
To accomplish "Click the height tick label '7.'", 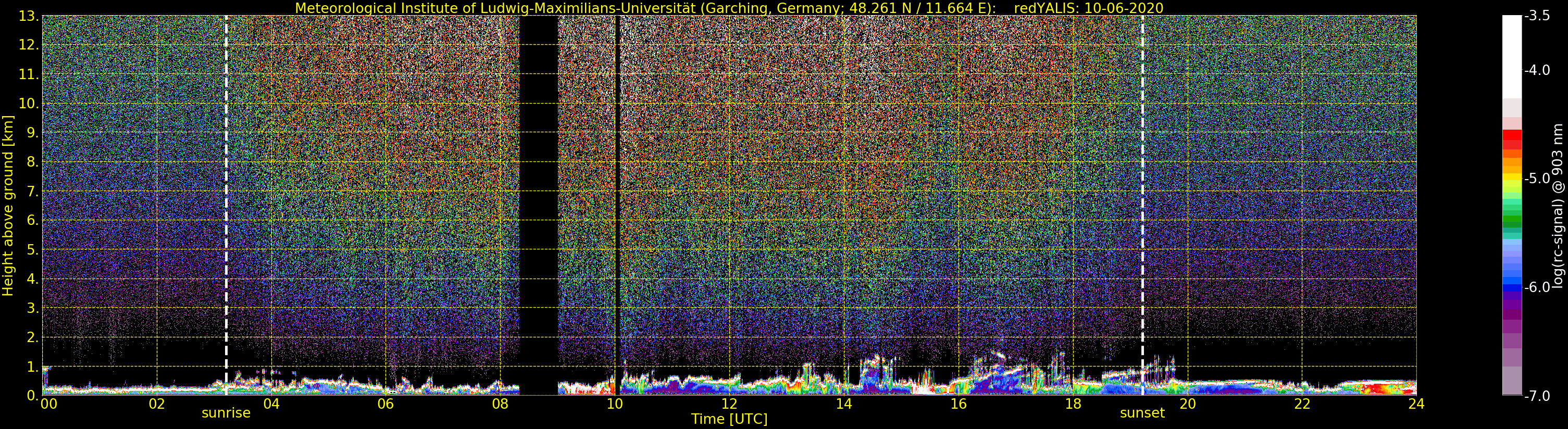I will pos(33,191).
